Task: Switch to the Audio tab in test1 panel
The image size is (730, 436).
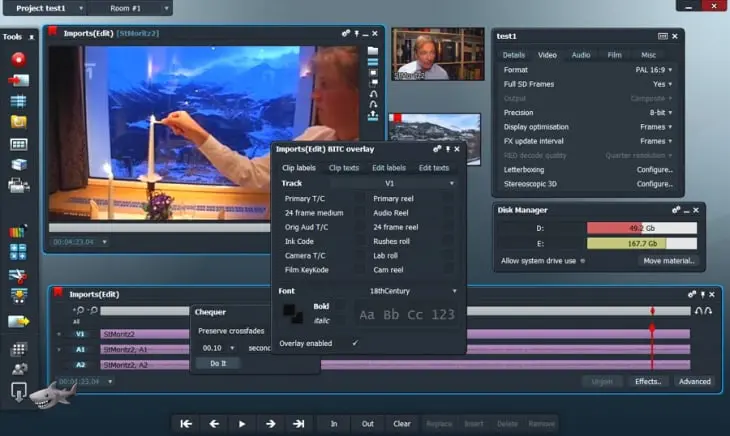Action: click(580, 55)
